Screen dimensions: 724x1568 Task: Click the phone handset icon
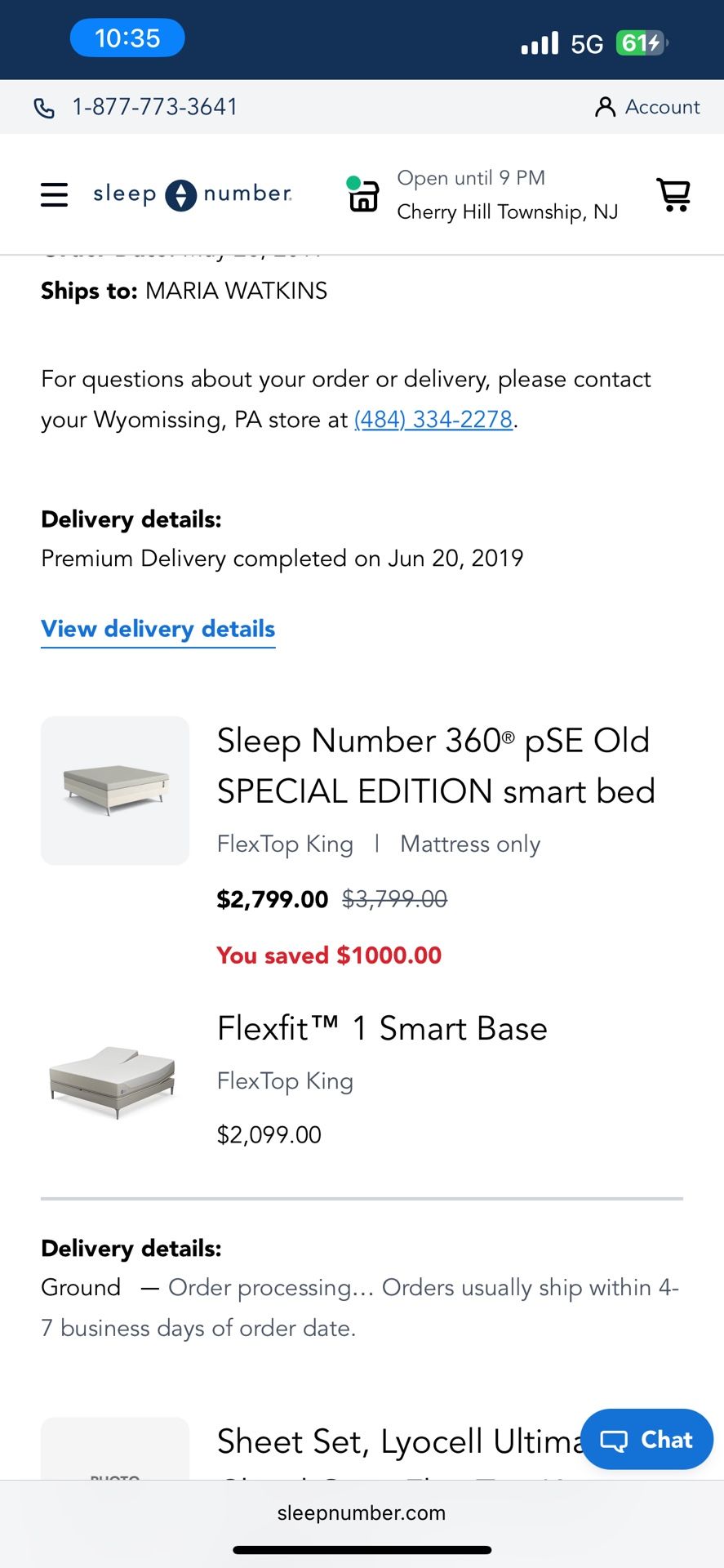45,107
